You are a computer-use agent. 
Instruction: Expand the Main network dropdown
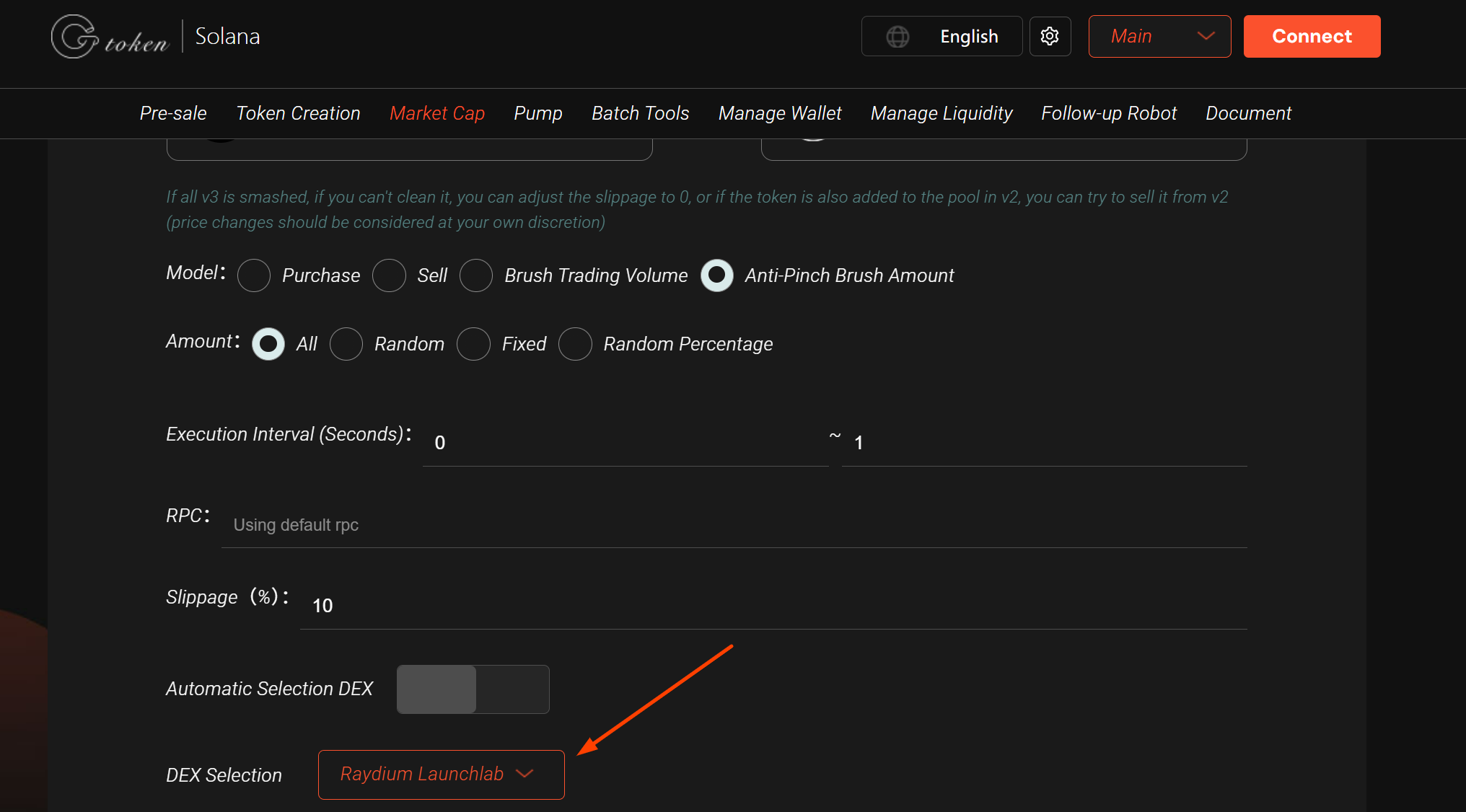[1159, 36]
